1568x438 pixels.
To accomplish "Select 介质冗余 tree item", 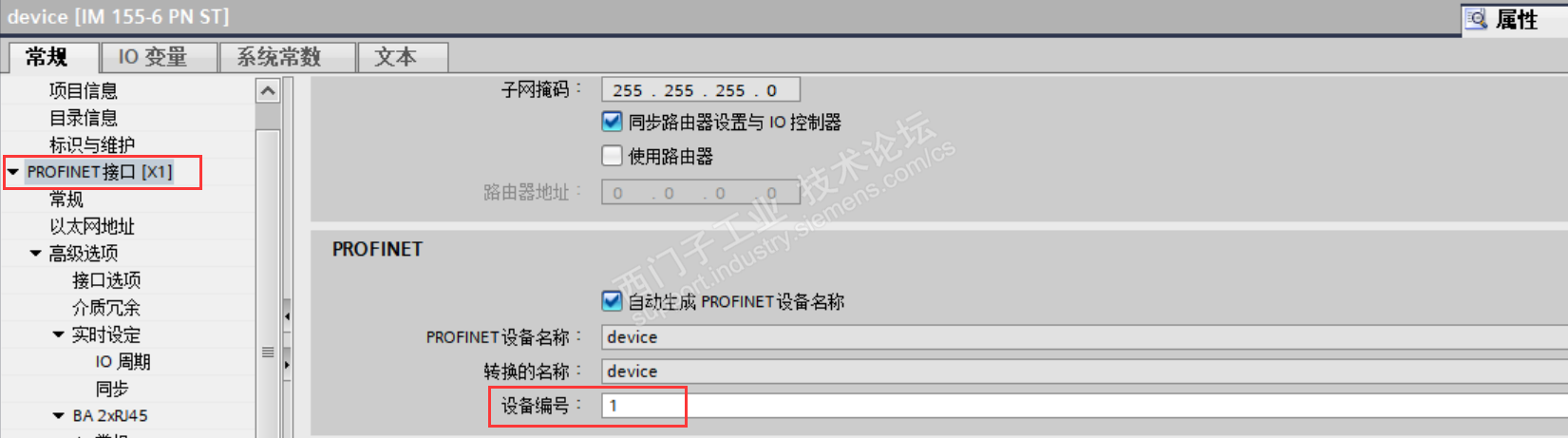I will point(106,308).
